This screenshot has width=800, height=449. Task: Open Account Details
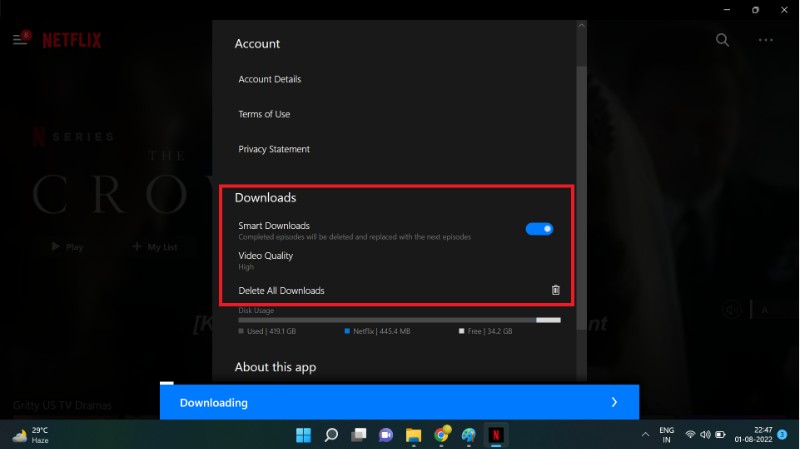(x=269, y=79)
